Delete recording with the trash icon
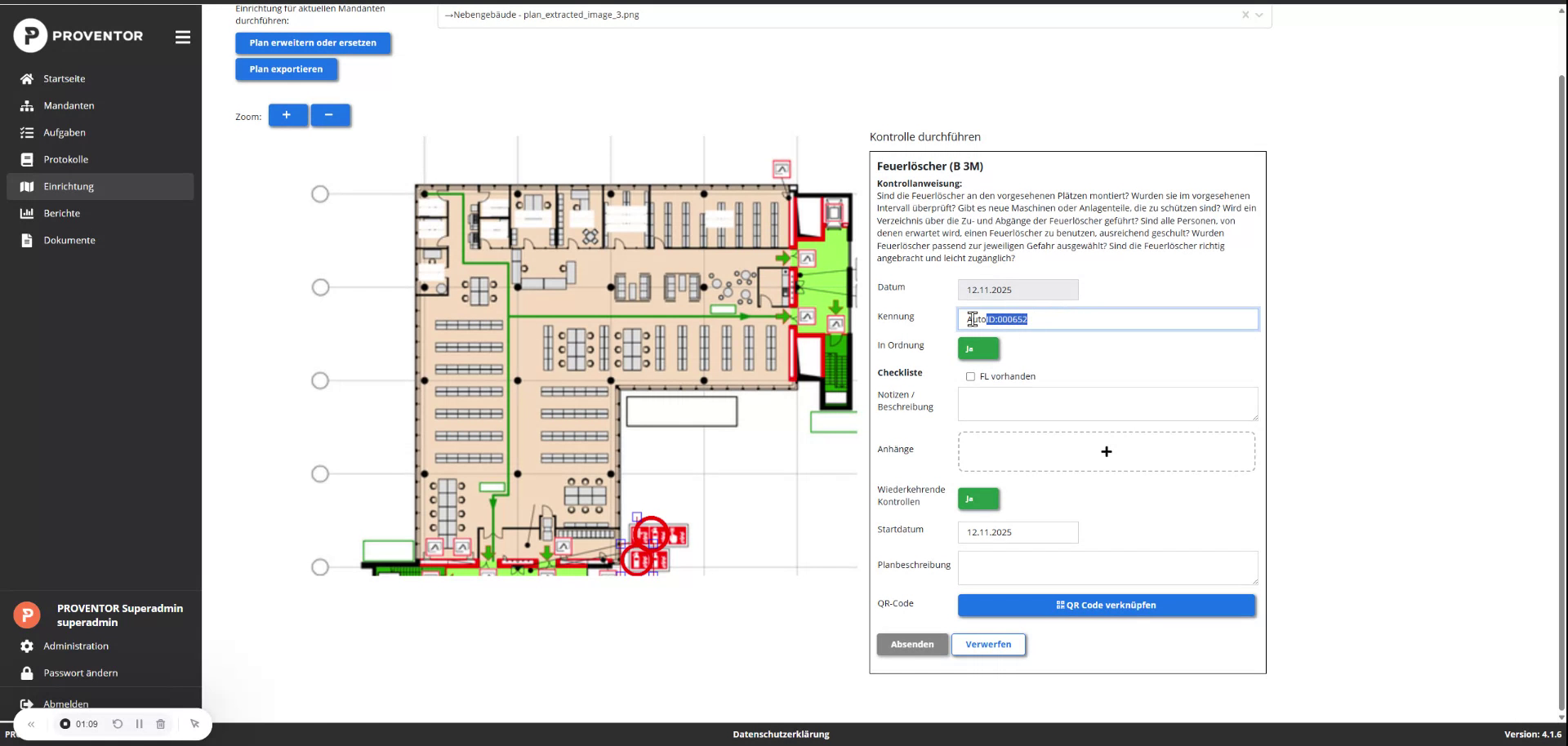1568x746 pixels. coord(161,724)
